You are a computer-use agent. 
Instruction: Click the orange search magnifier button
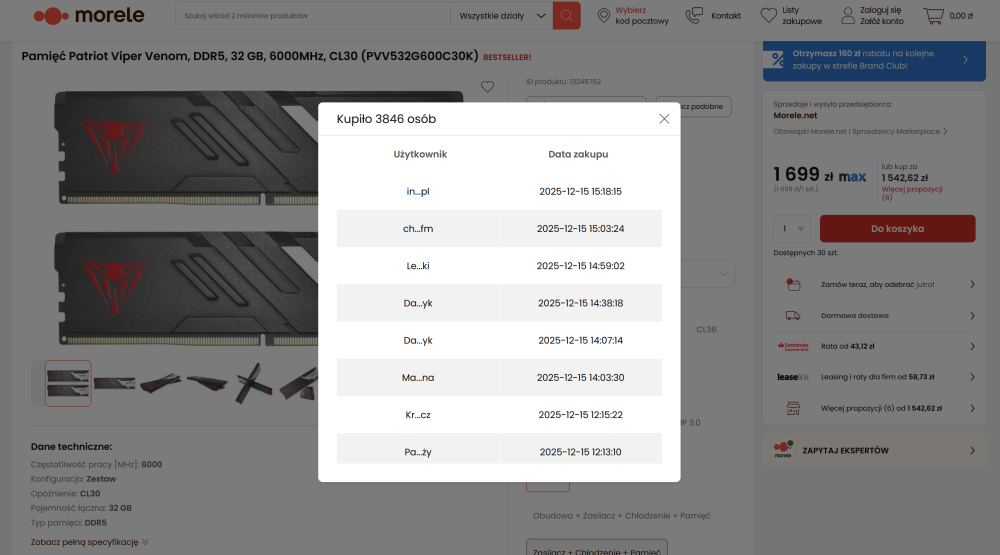(566, 15)
